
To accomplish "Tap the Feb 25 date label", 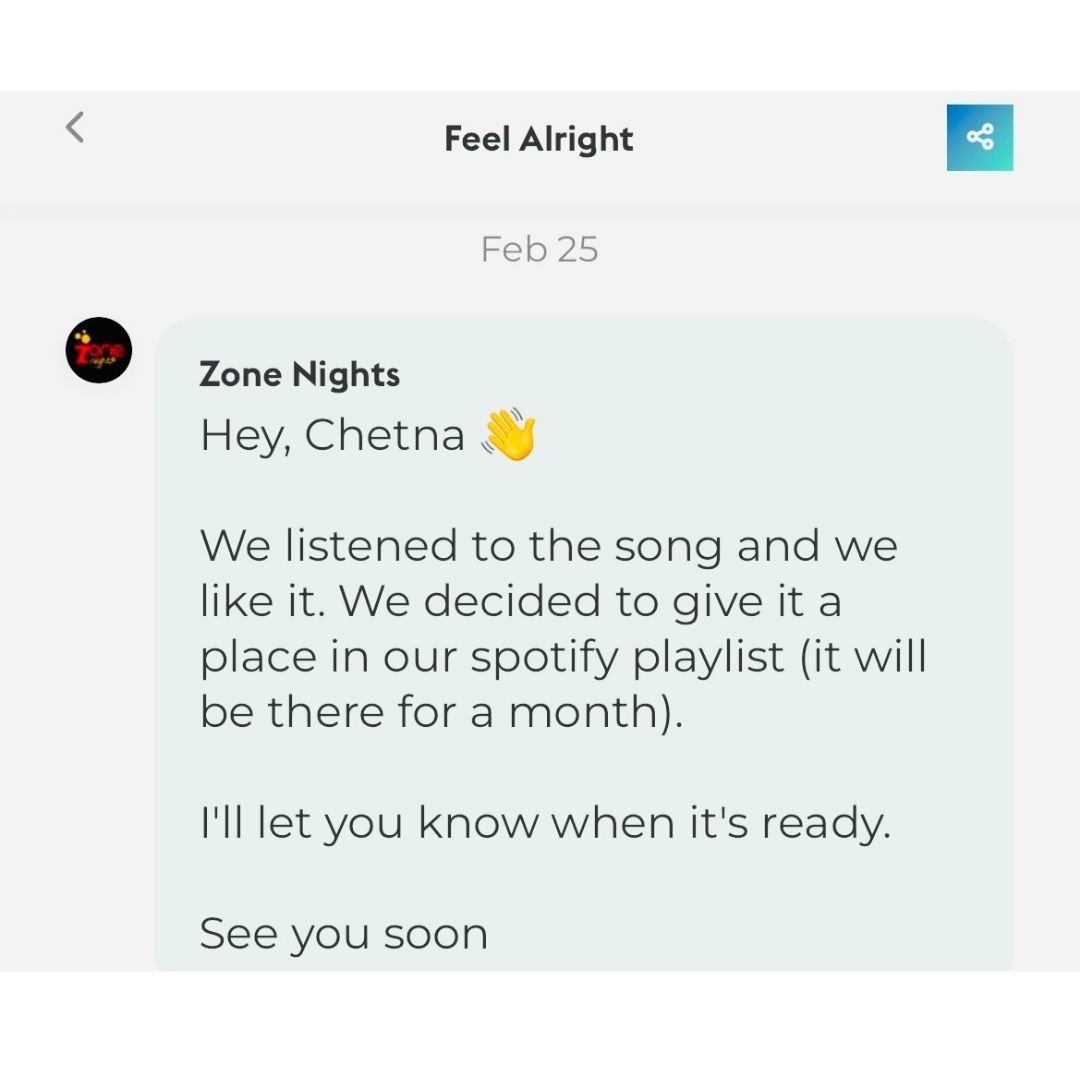I will 539,249.
